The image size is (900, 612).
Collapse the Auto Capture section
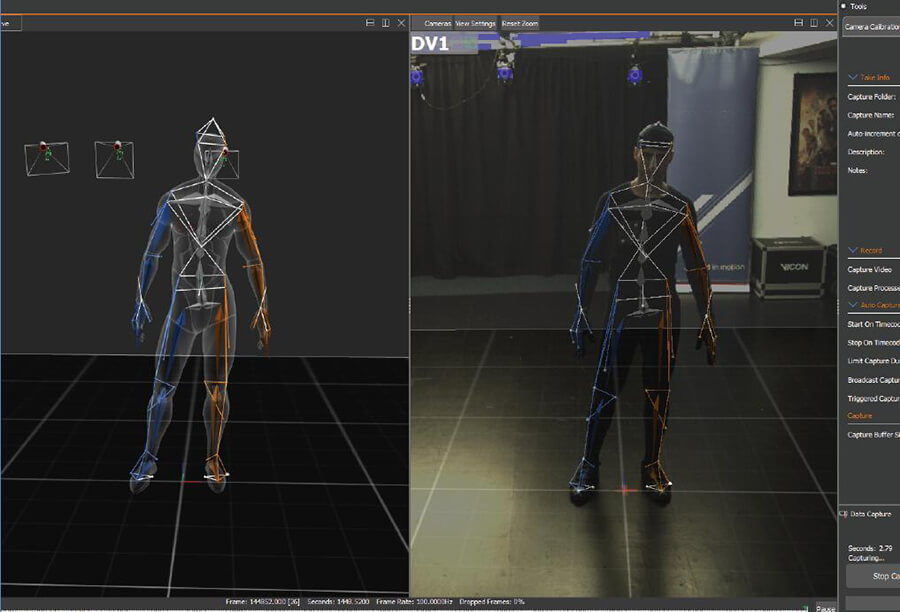(853, 305)
